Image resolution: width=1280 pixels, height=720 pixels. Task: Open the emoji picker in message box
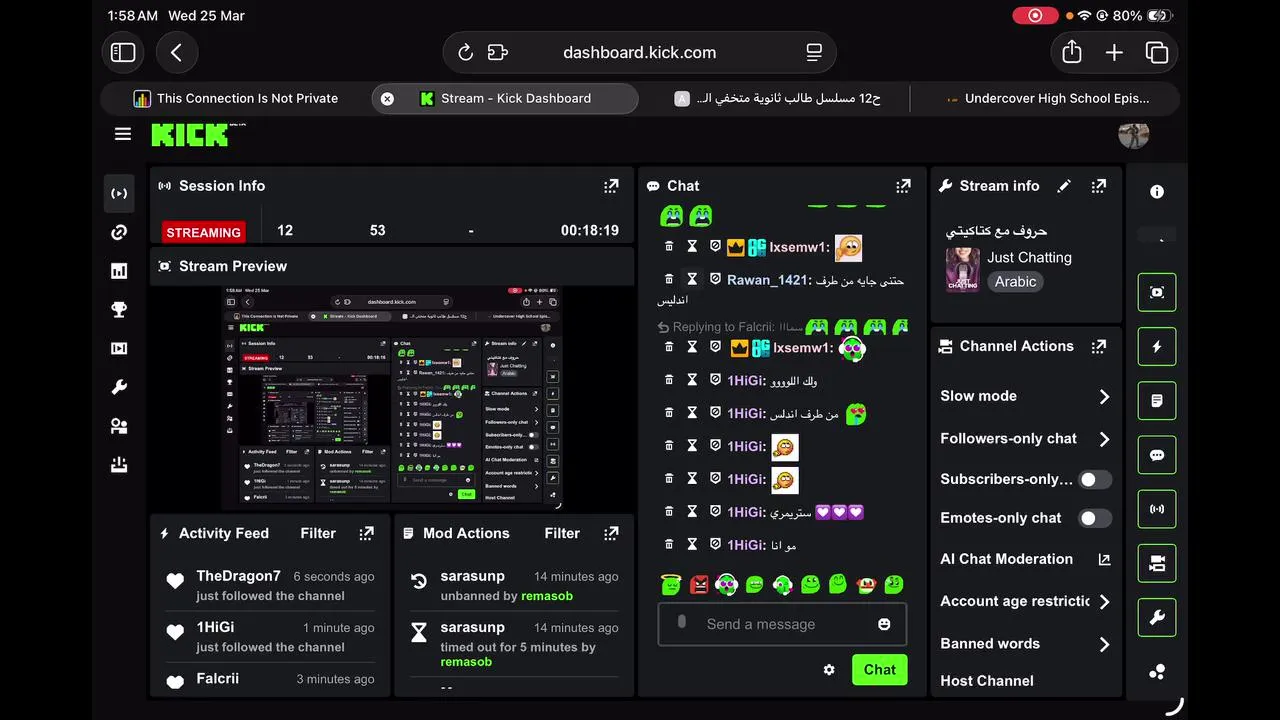[x=884, y=624]
